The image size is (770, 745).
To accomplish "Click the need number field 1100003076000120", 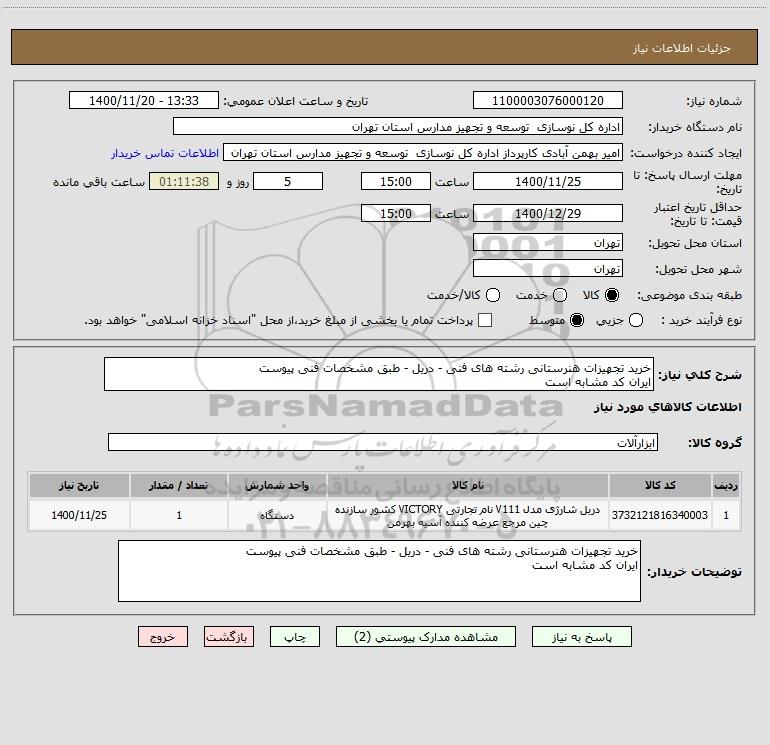I will pos(548,100).
